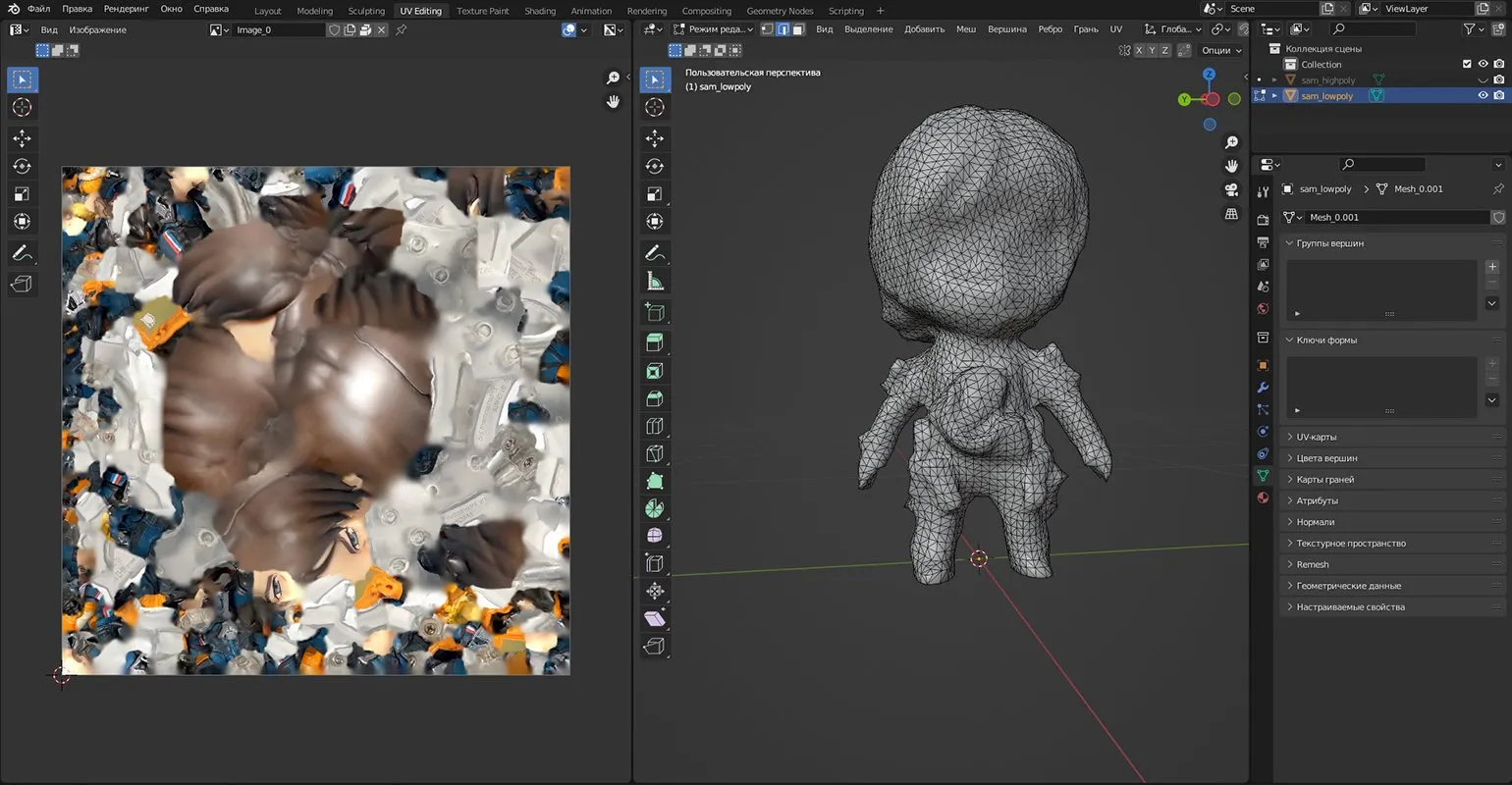Hide sam_lowpoly with its eye icon

(1483, 96)
